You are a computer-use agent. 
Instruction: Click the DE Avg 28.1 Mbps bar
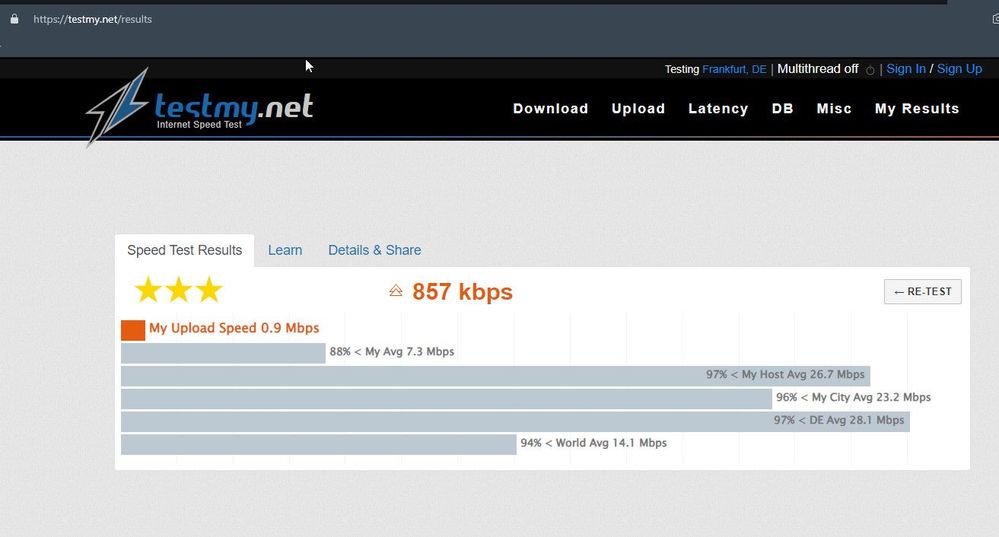[x=515, y=422]
